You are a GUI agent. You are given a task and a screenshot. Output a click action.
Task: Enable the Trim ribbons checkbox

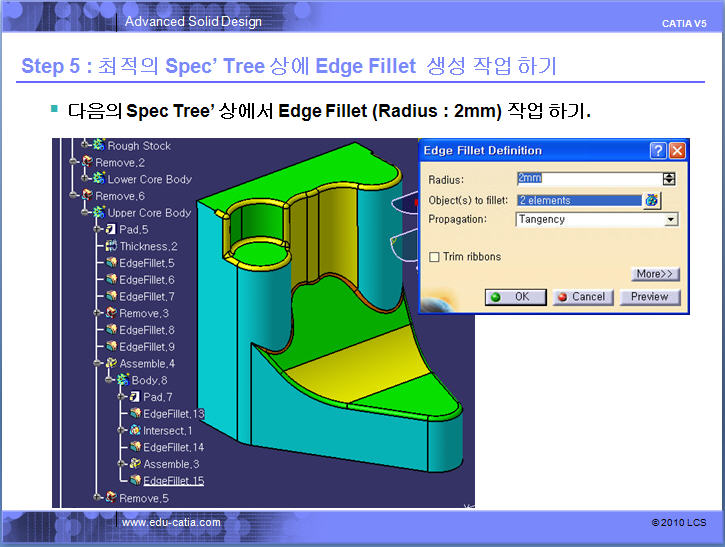[x=434, y=257]
